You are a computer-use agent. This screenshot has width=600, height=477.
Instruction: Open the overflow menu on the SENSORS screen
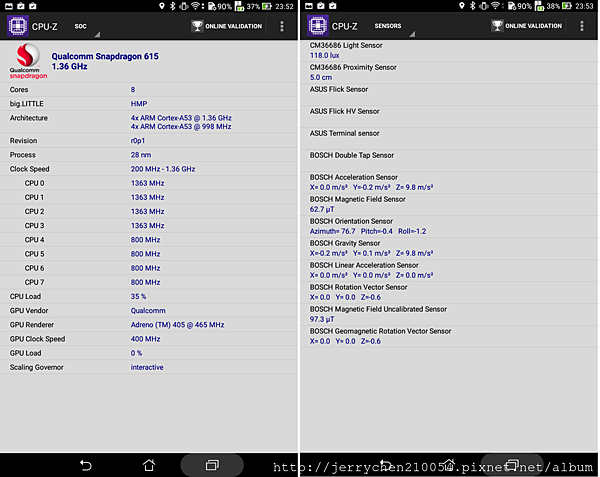tap(582, 26)
